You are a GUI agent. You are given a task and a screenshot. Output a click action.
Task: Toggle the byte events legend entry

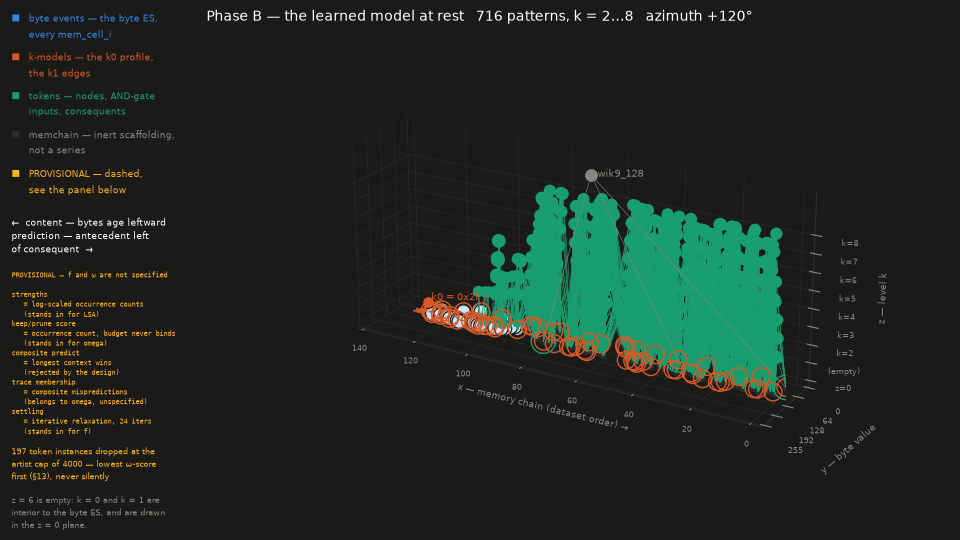(x=93, y=26)
